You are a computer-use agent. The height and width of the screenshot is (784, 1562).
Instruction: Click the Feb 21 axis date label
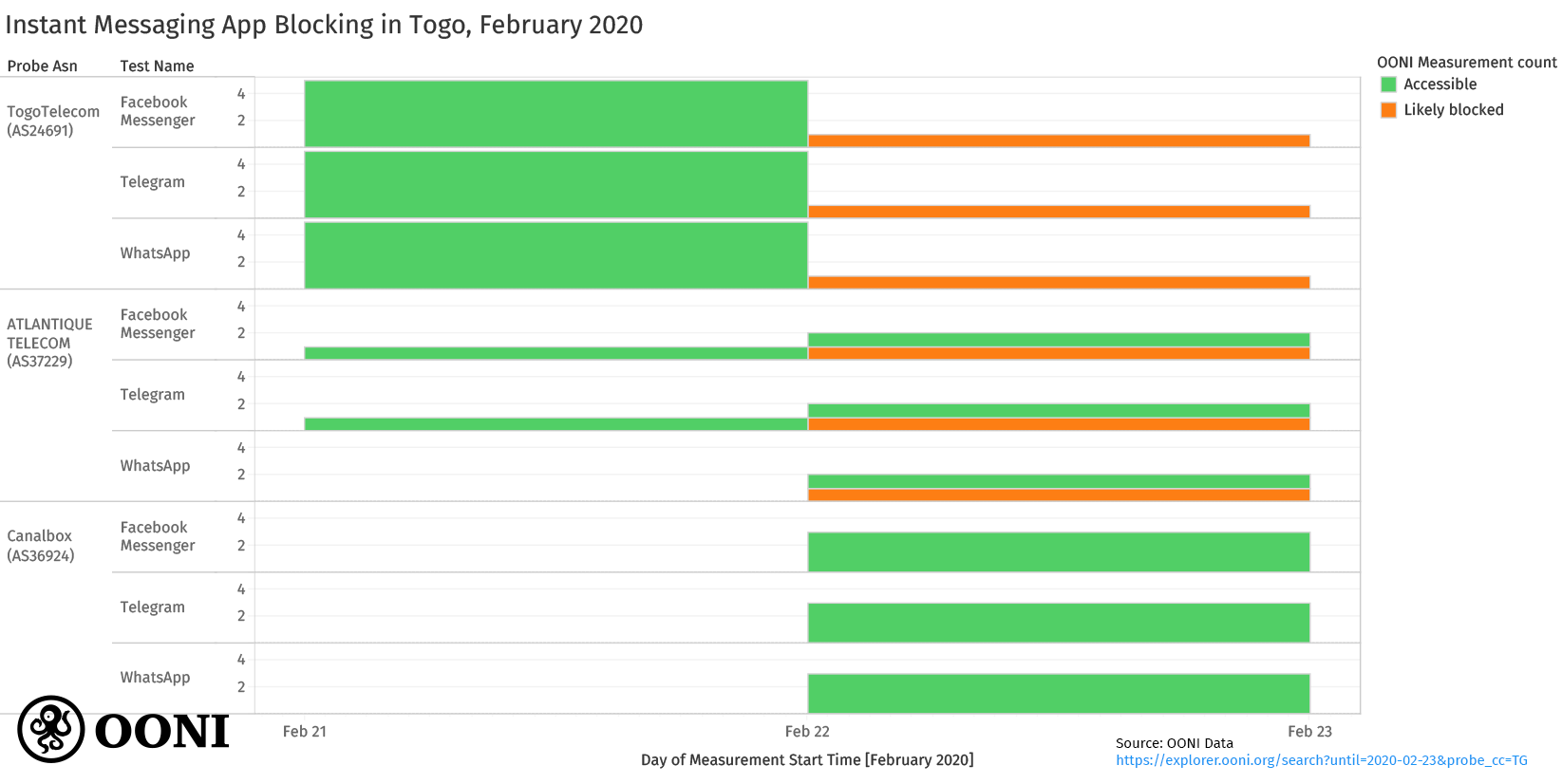point(304,732)
